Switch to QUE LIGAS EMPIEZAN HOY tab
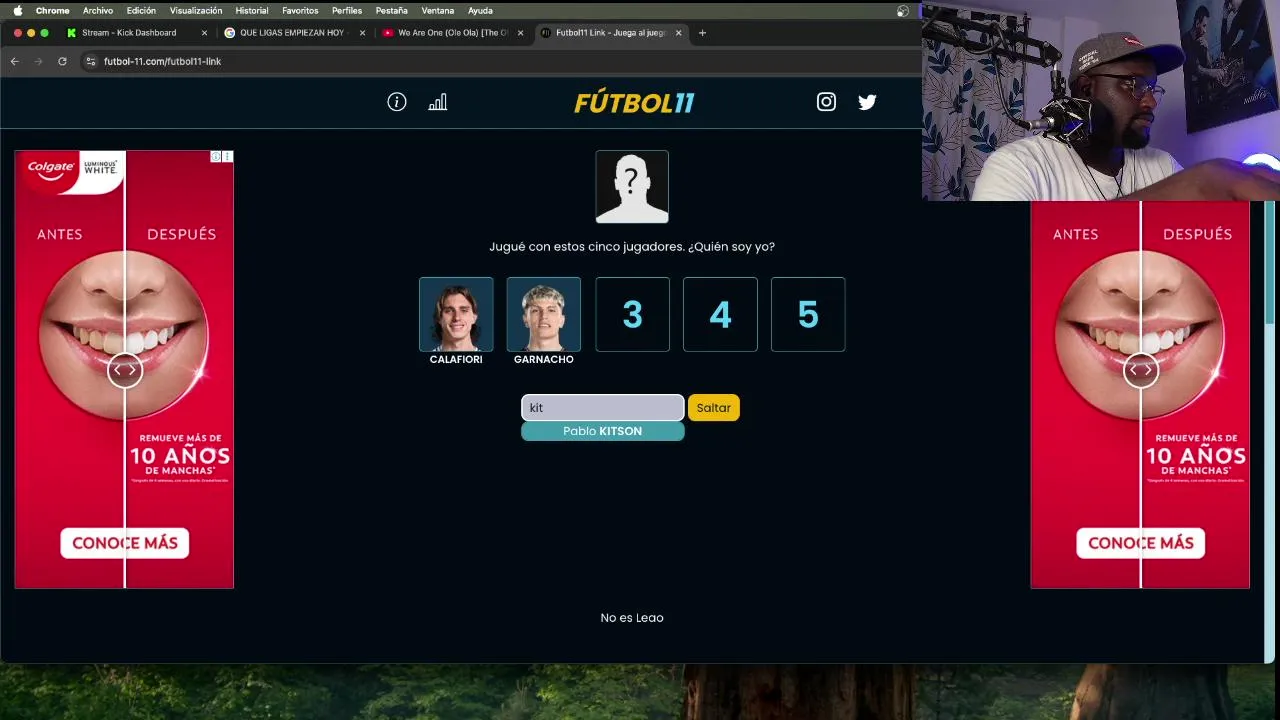The width and height of the screenshot is (1280, 720). point(291,33)
